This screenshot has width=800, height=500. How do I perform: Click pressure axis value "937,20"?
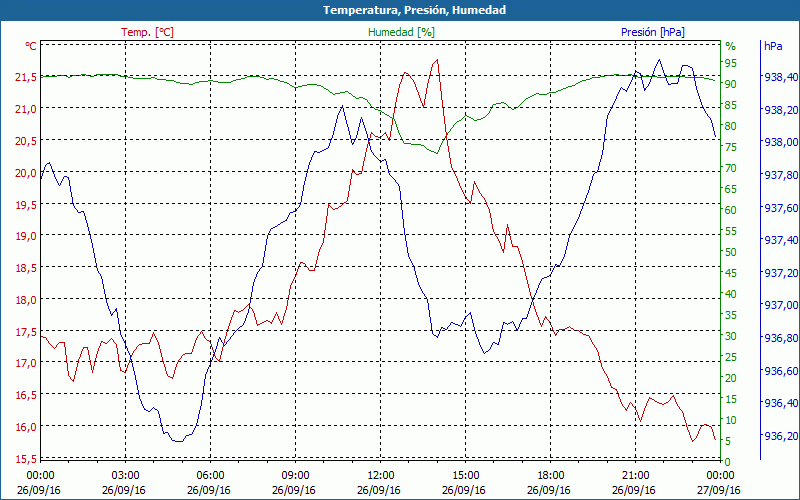tap(780, 272)
